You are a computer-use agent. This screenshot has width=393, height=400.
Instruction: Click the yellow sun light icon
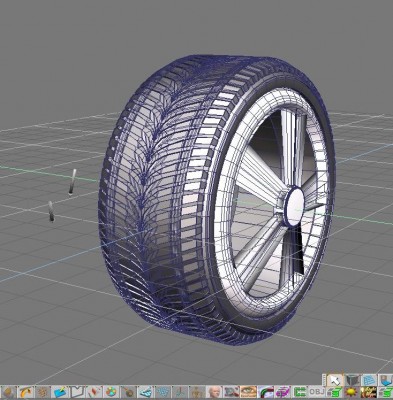click(351, 392)
